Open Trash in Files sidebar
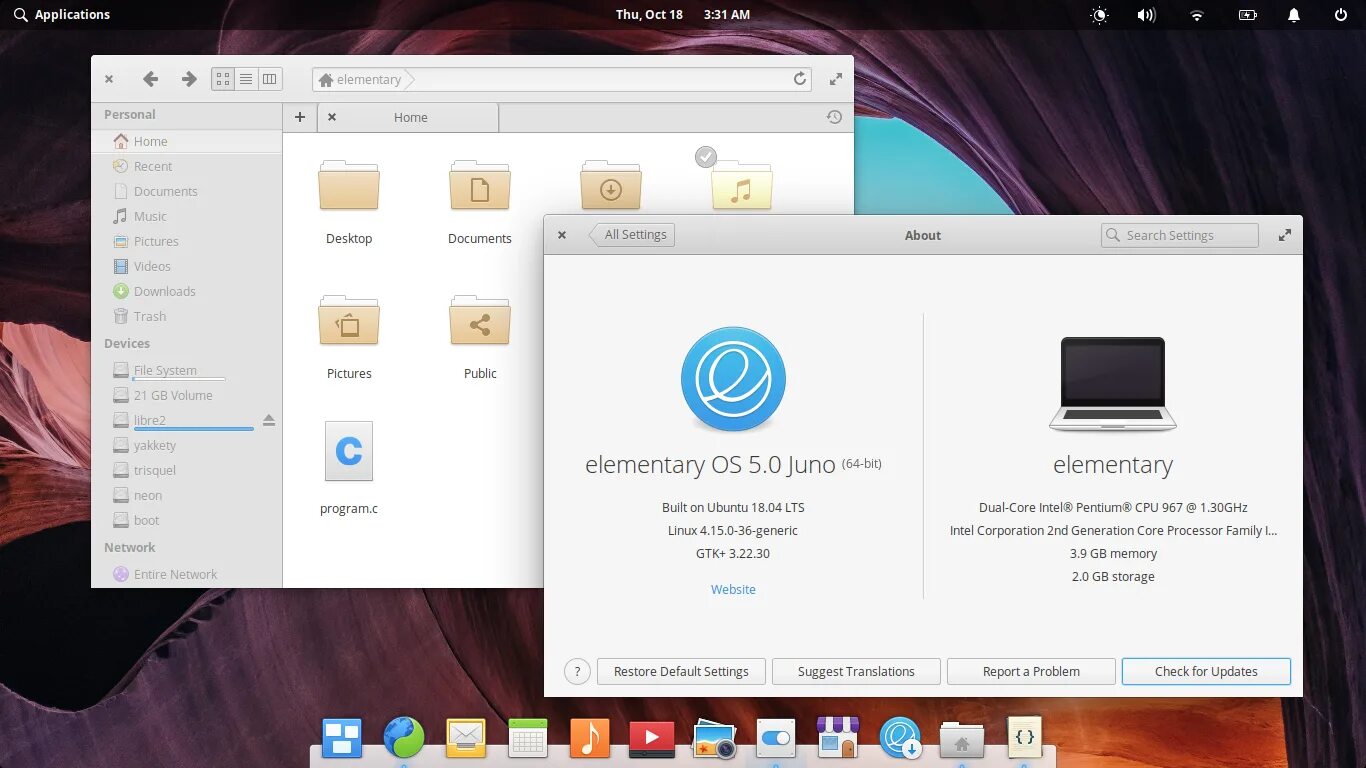 187,316
